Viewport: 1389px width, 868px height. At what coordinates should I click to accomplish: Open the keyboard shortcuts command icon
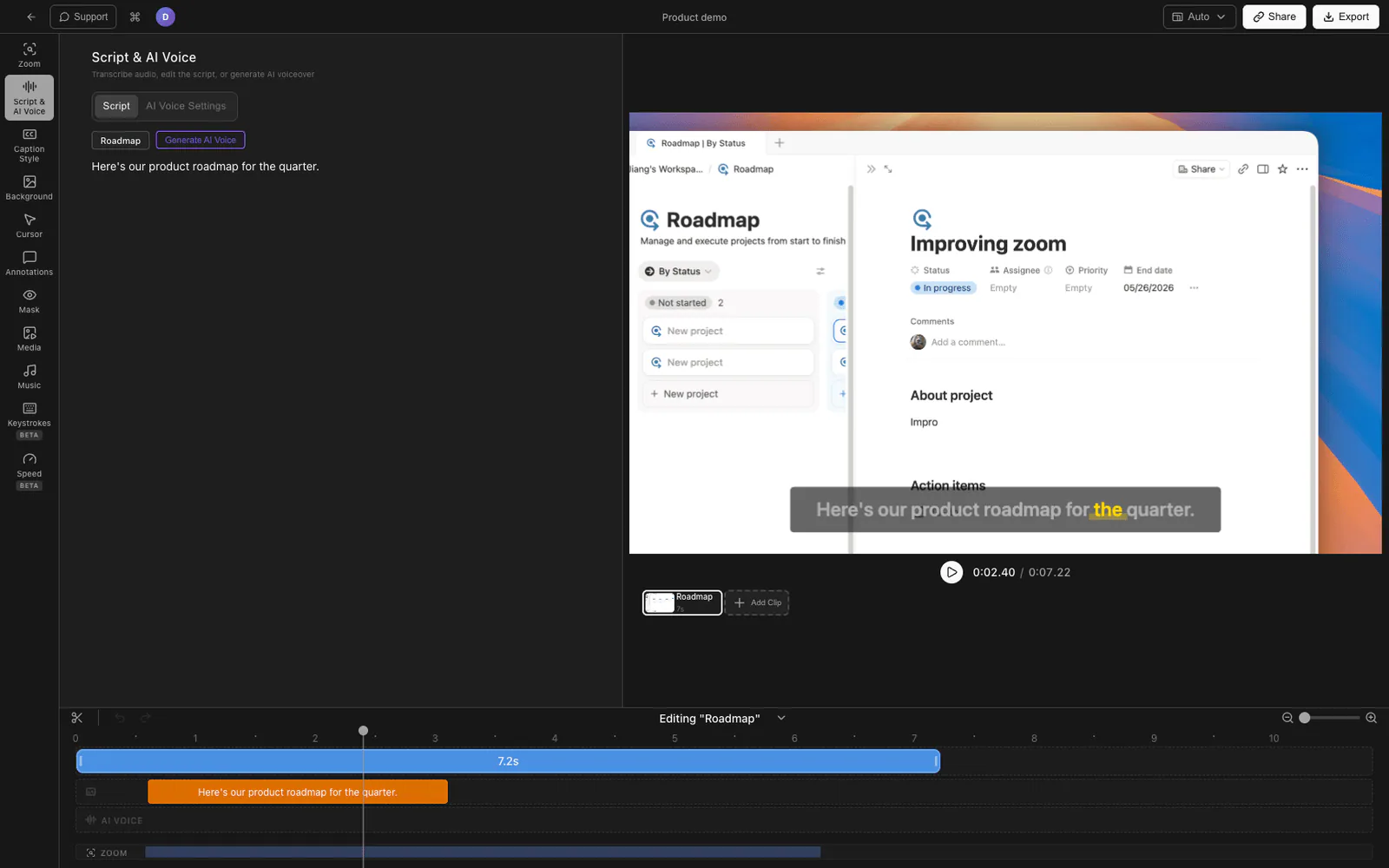click(135, 16)
